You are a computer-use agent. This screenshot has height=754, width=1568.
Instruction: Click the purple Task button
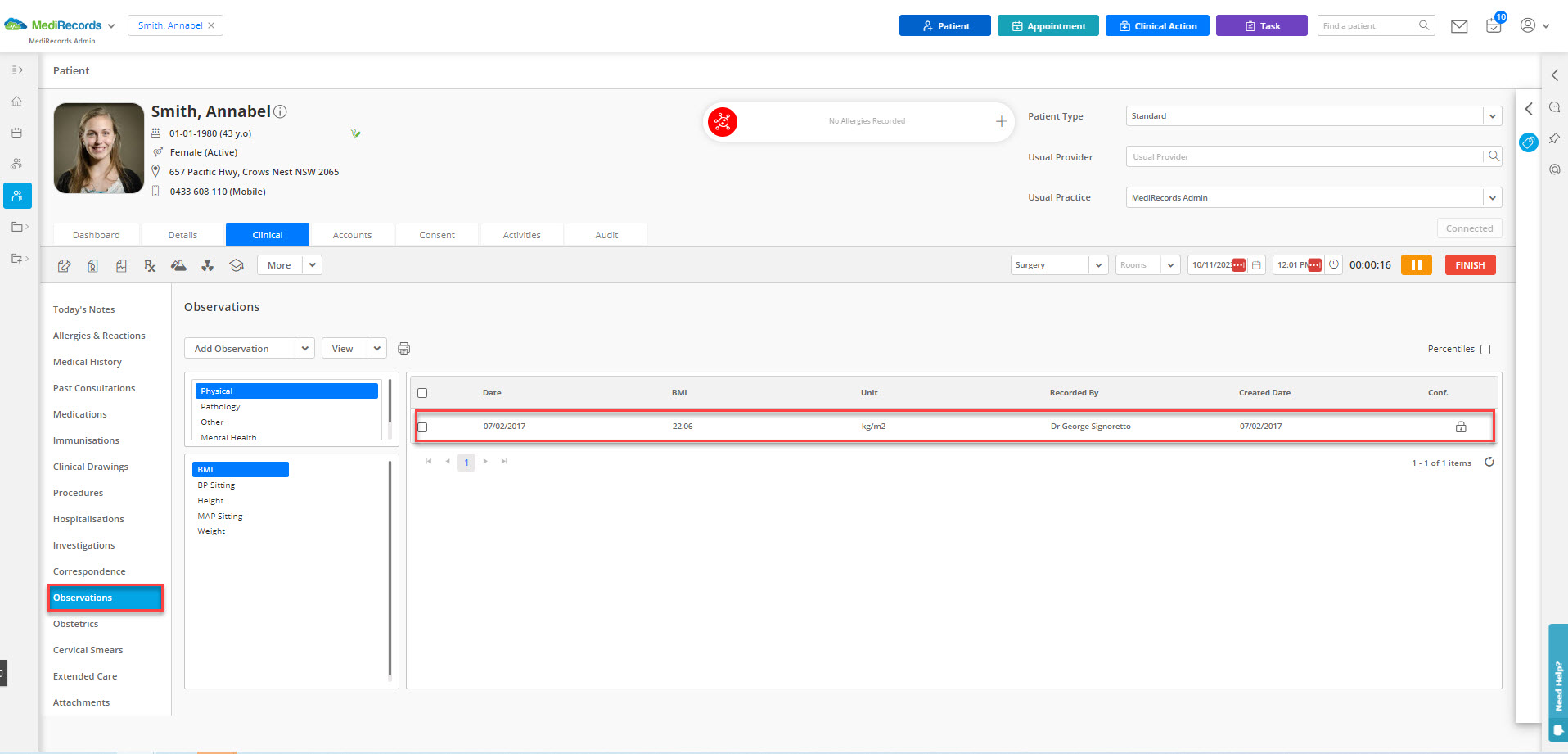[x=1261, y=26]
